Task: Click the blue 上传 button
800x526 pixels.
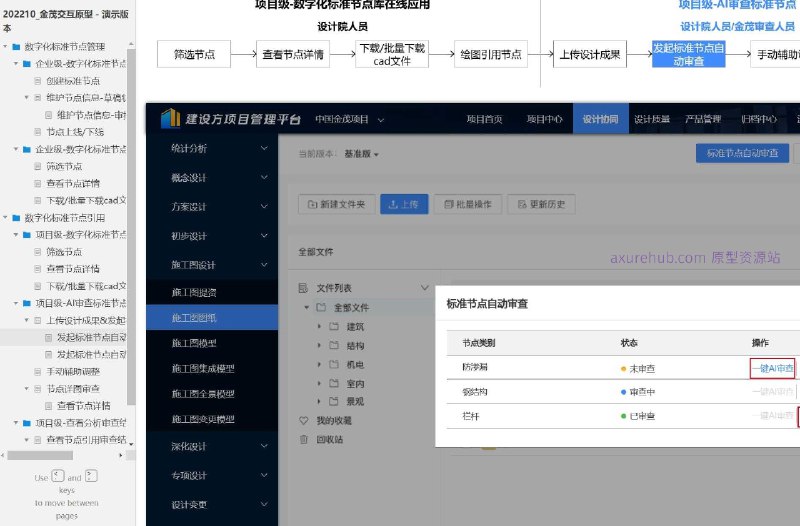Action: click(404, 204)
